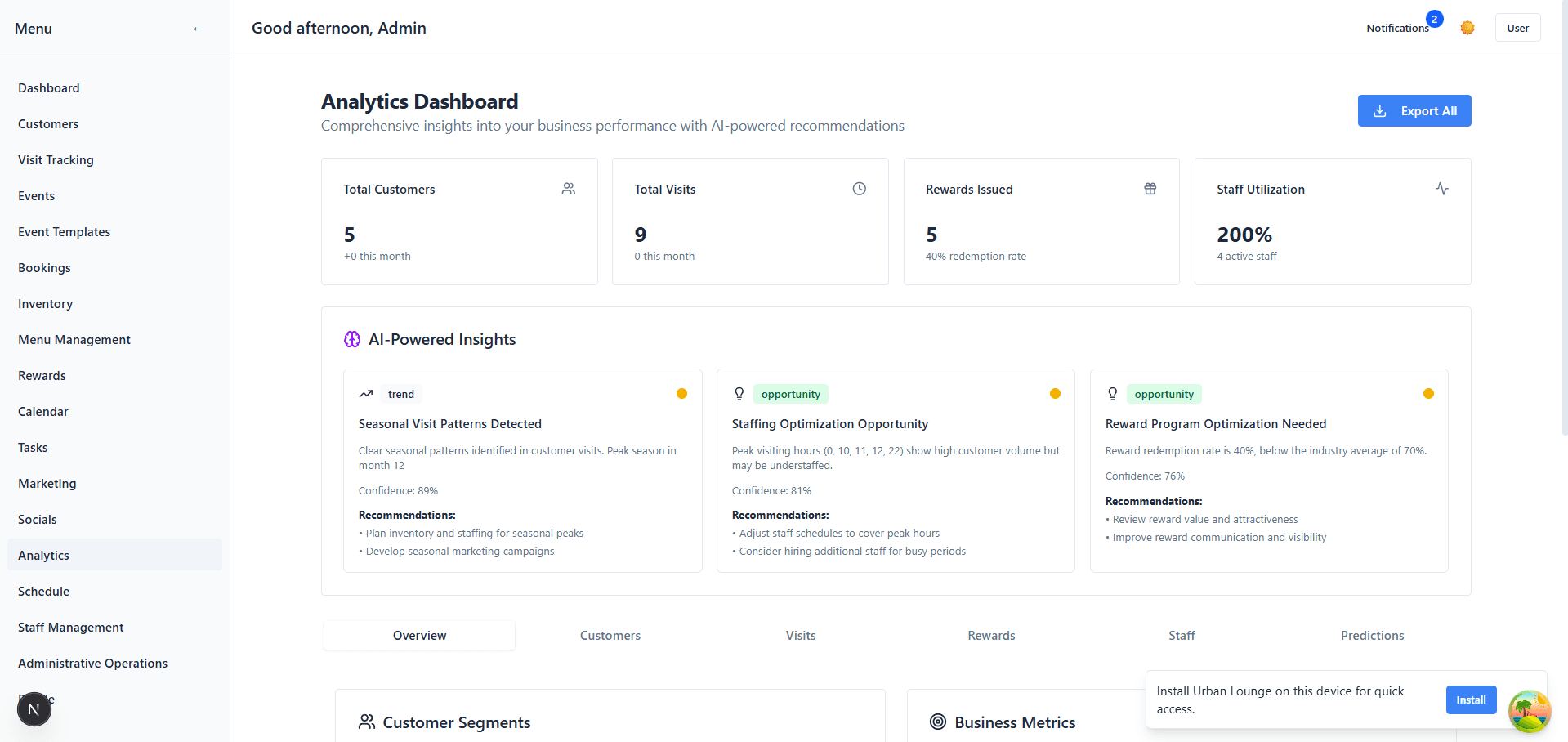Image resolution: width=1568 pixels, height=742 pixels.
Task: Click the trending arrow icon on trend card
Action: click(x=366, y=394)
